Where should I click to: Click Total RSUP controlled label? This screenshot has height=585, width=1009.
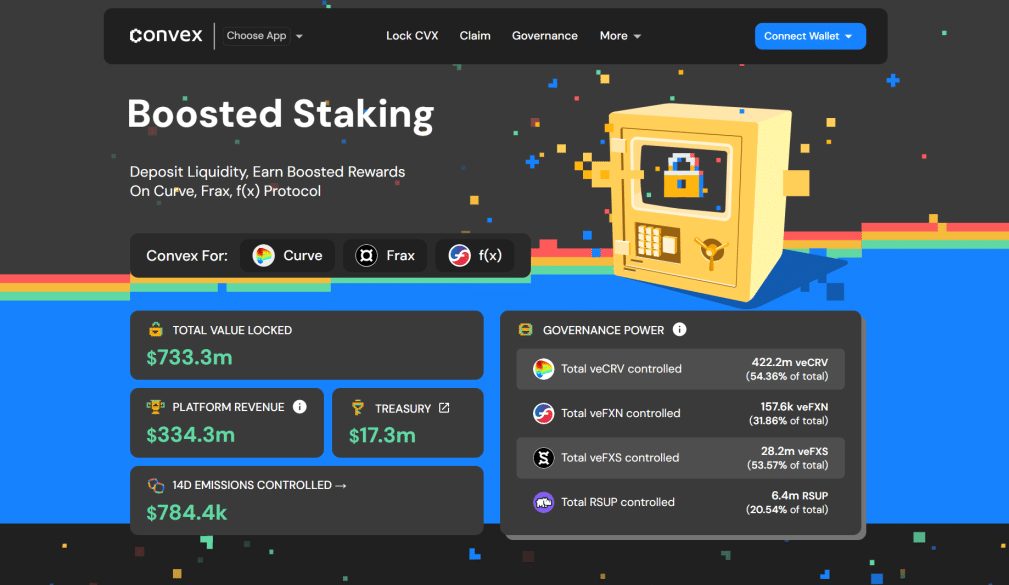click(618, 502)
